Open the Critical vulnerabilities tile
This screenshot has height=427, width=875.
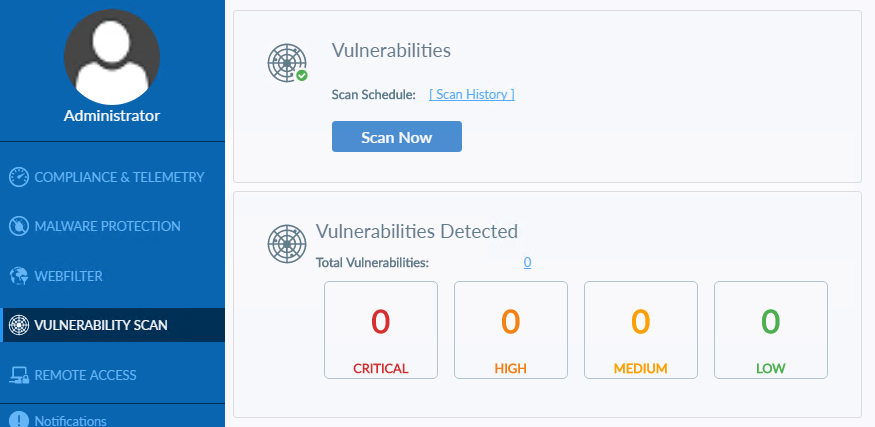coord(381,330)
